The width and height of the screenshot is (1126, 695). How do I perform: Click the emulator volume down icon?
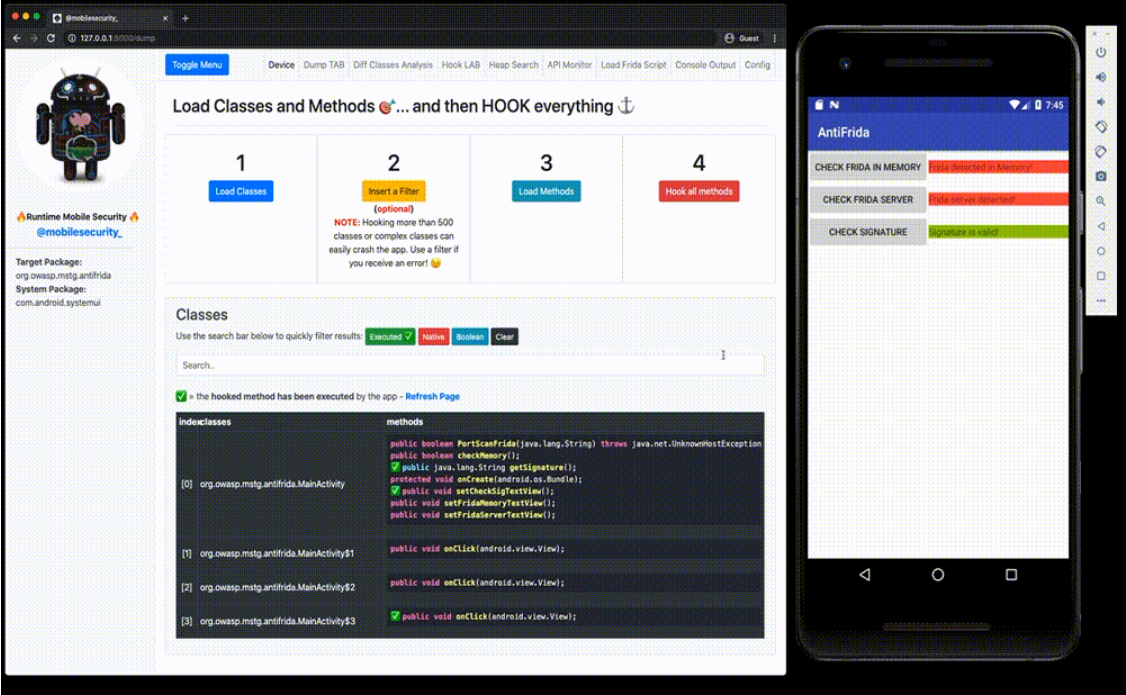[x=1101, y=102]
